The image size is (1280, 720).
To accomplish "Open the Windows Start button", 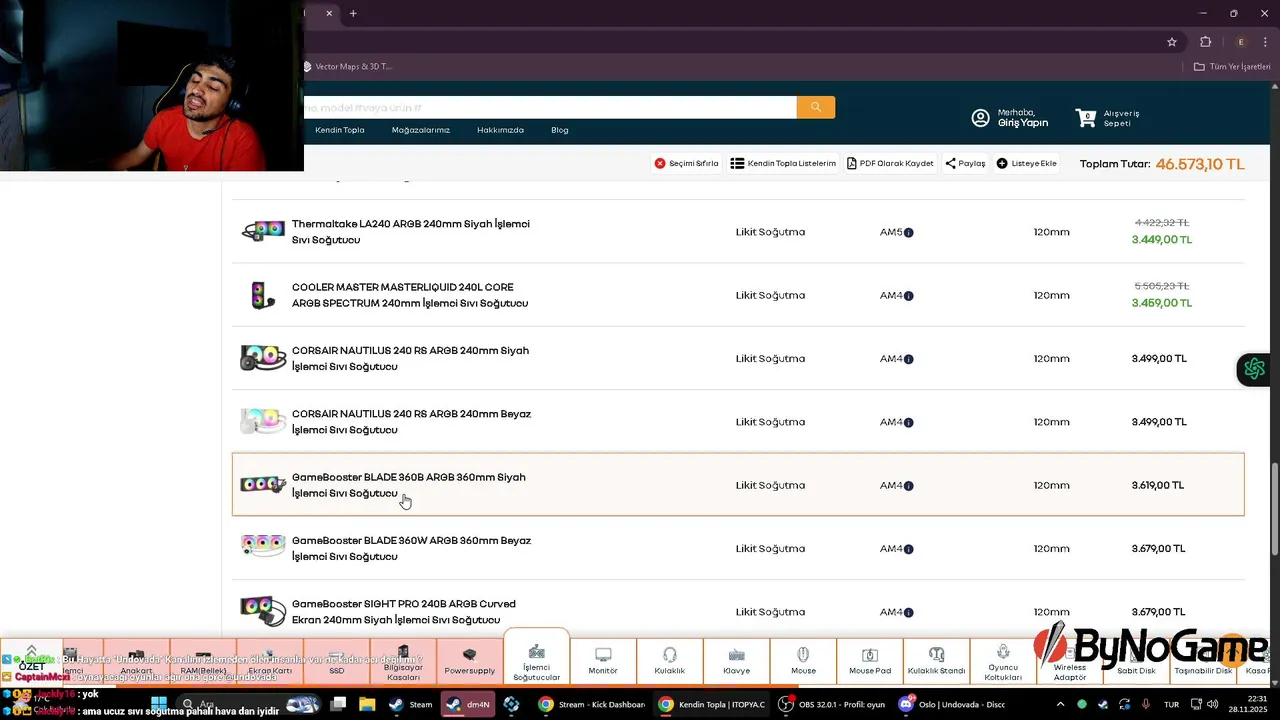I will click(x=159, y=704).
